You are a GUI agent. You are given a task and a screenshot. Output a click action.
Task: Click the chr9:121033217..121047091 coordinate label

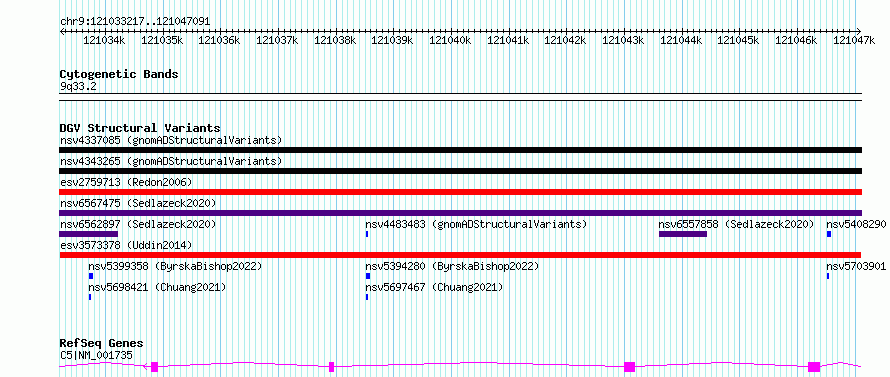point(135,22)
